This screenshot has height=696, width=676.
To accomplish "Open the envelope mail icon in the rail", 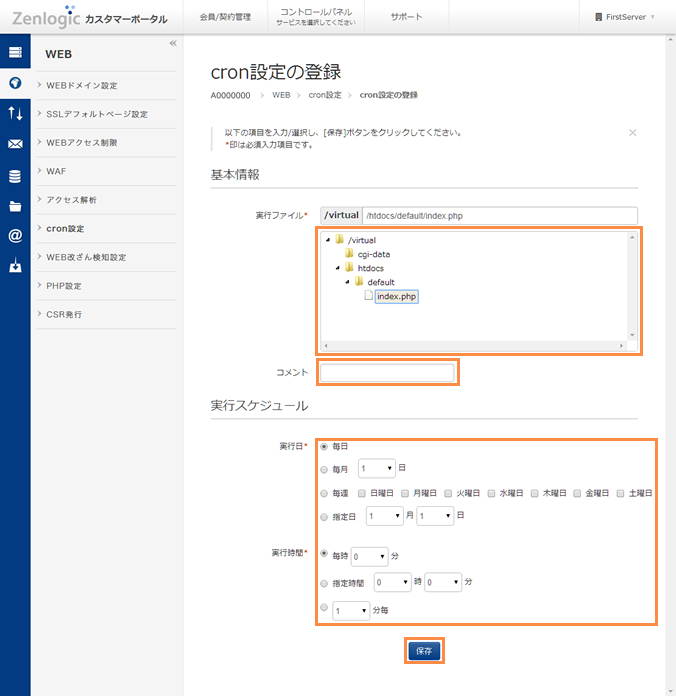I will tap(15, 144).
